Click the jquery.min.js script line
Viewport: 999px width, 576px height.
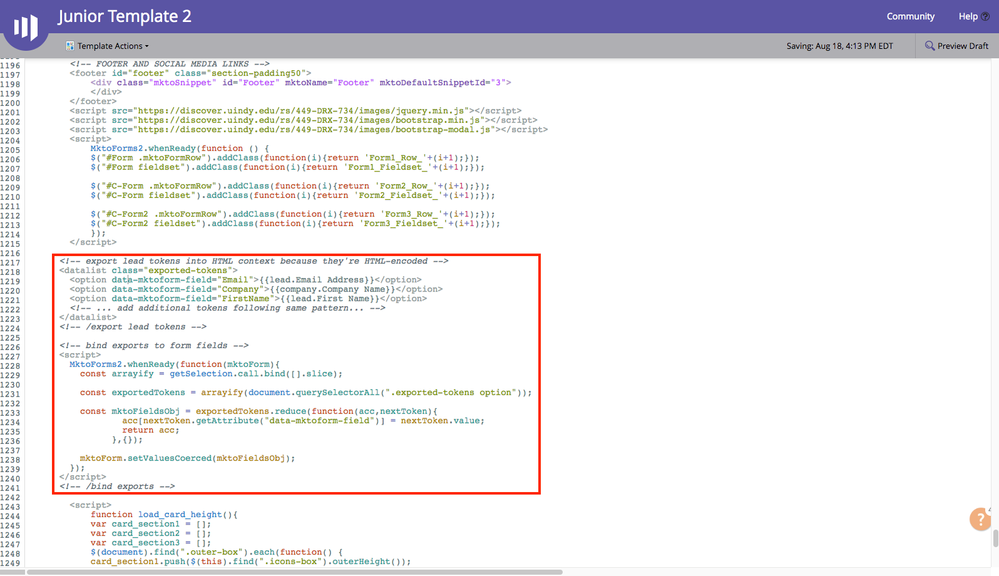(296, 111)
